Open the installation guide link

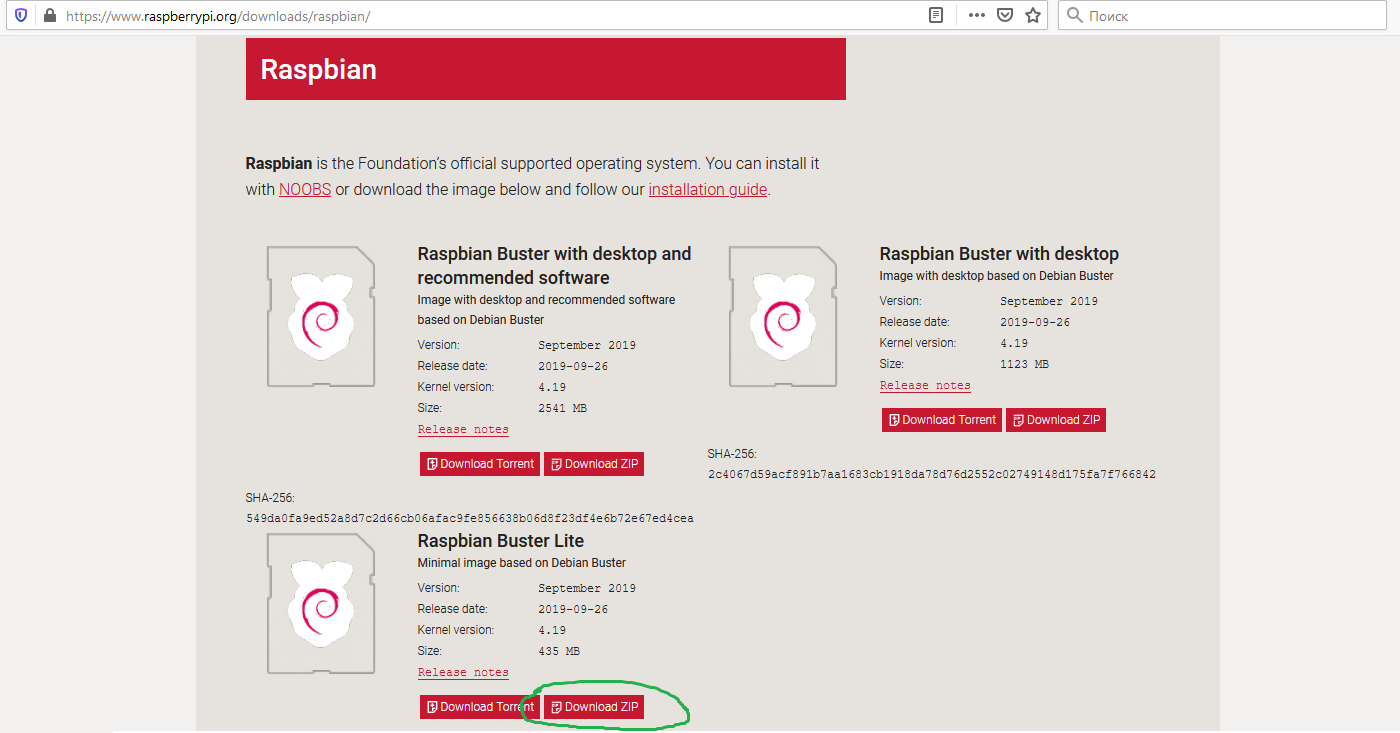(708, 189)
